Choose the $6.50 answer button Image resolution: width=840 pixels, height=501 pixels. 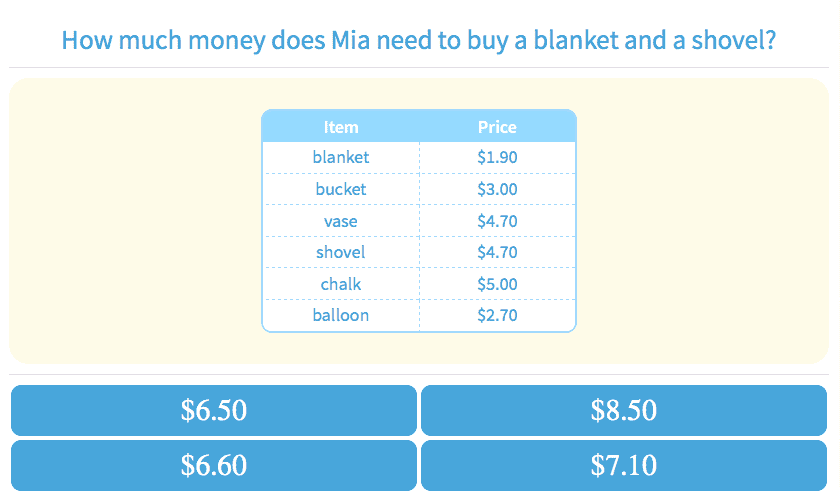[x=214, y=410]
